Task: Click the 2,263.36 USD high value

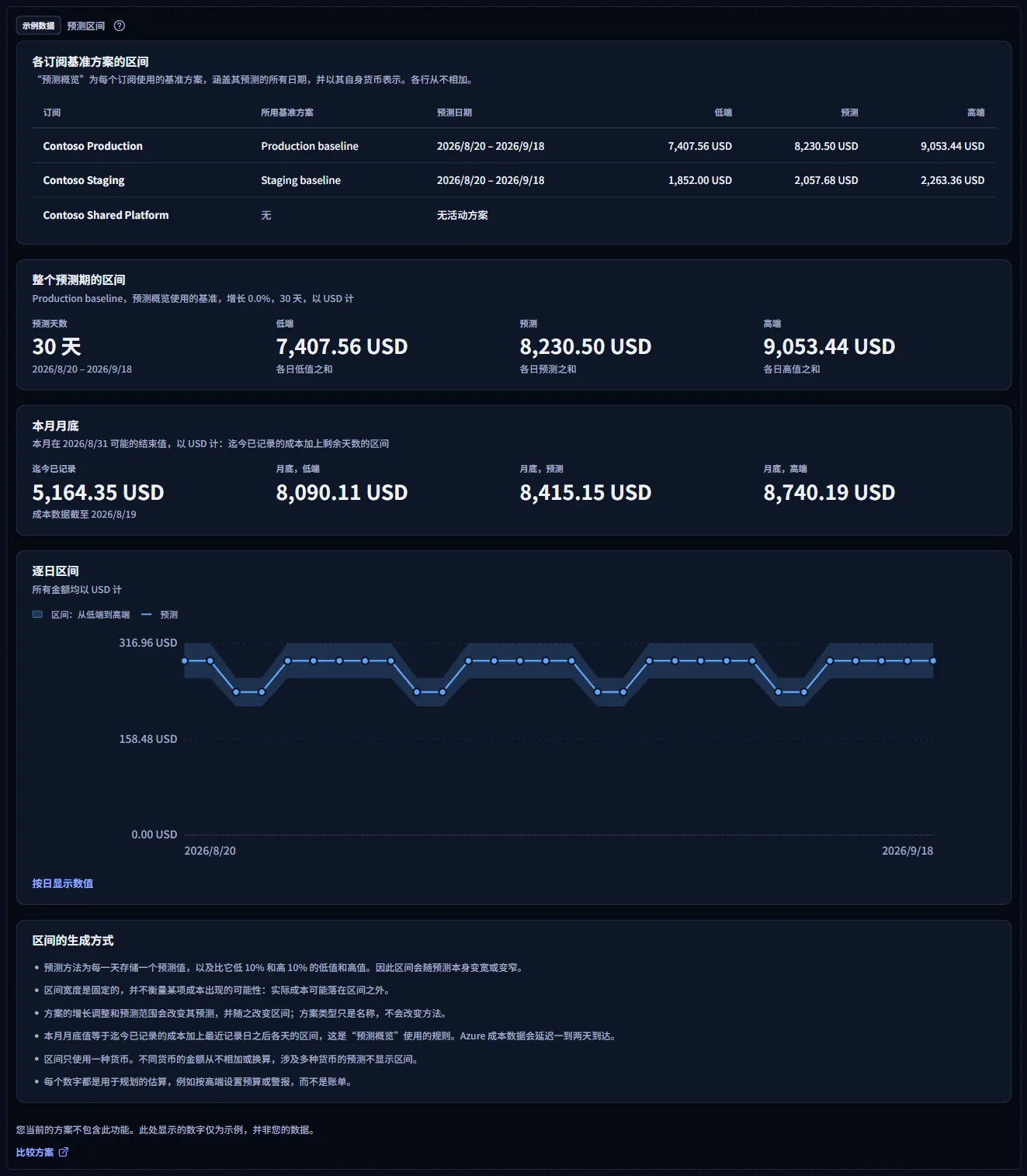Action: 952,180
